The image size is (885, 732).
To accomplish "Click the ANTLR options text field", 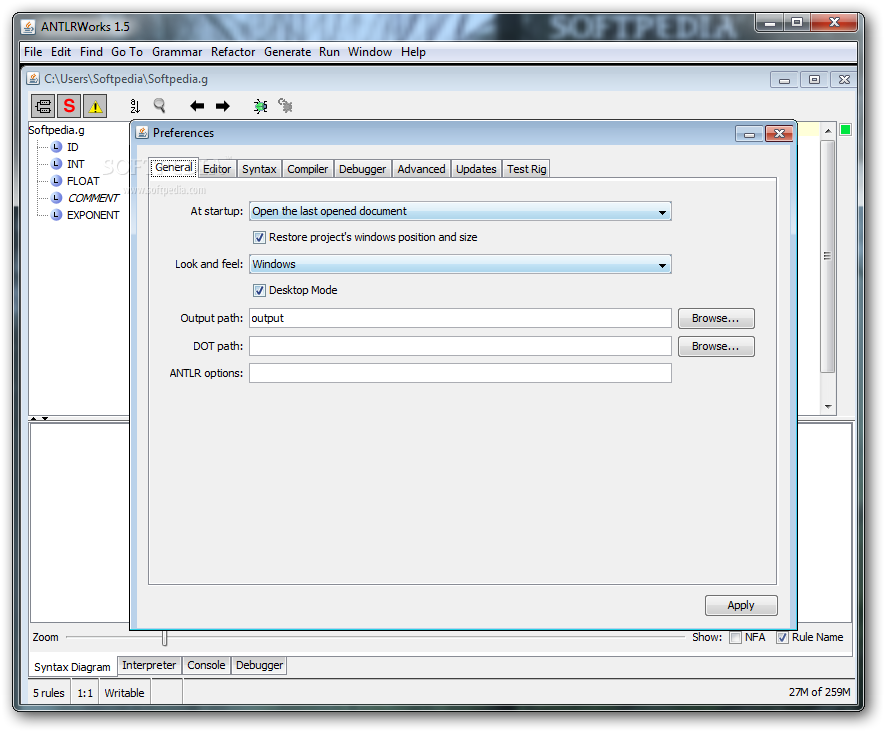I will tap(460, 374).
